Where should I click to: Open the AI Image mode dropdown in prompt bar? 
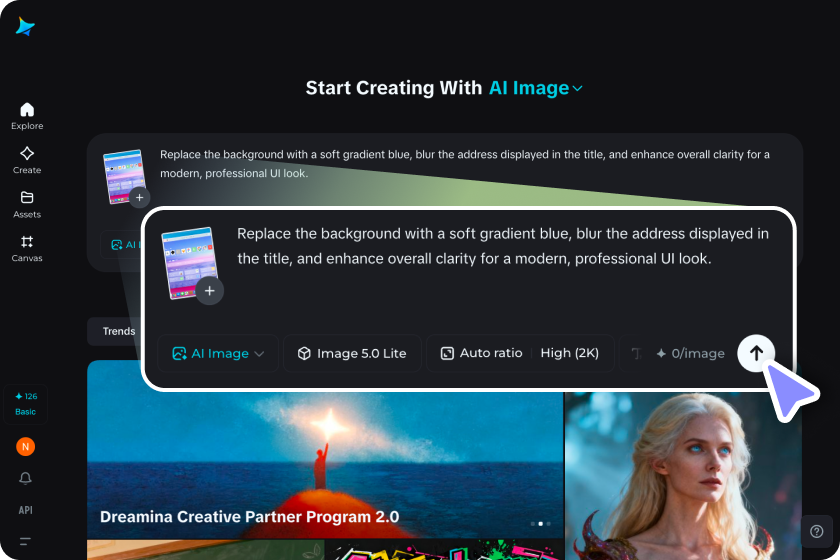coord(218,353)
